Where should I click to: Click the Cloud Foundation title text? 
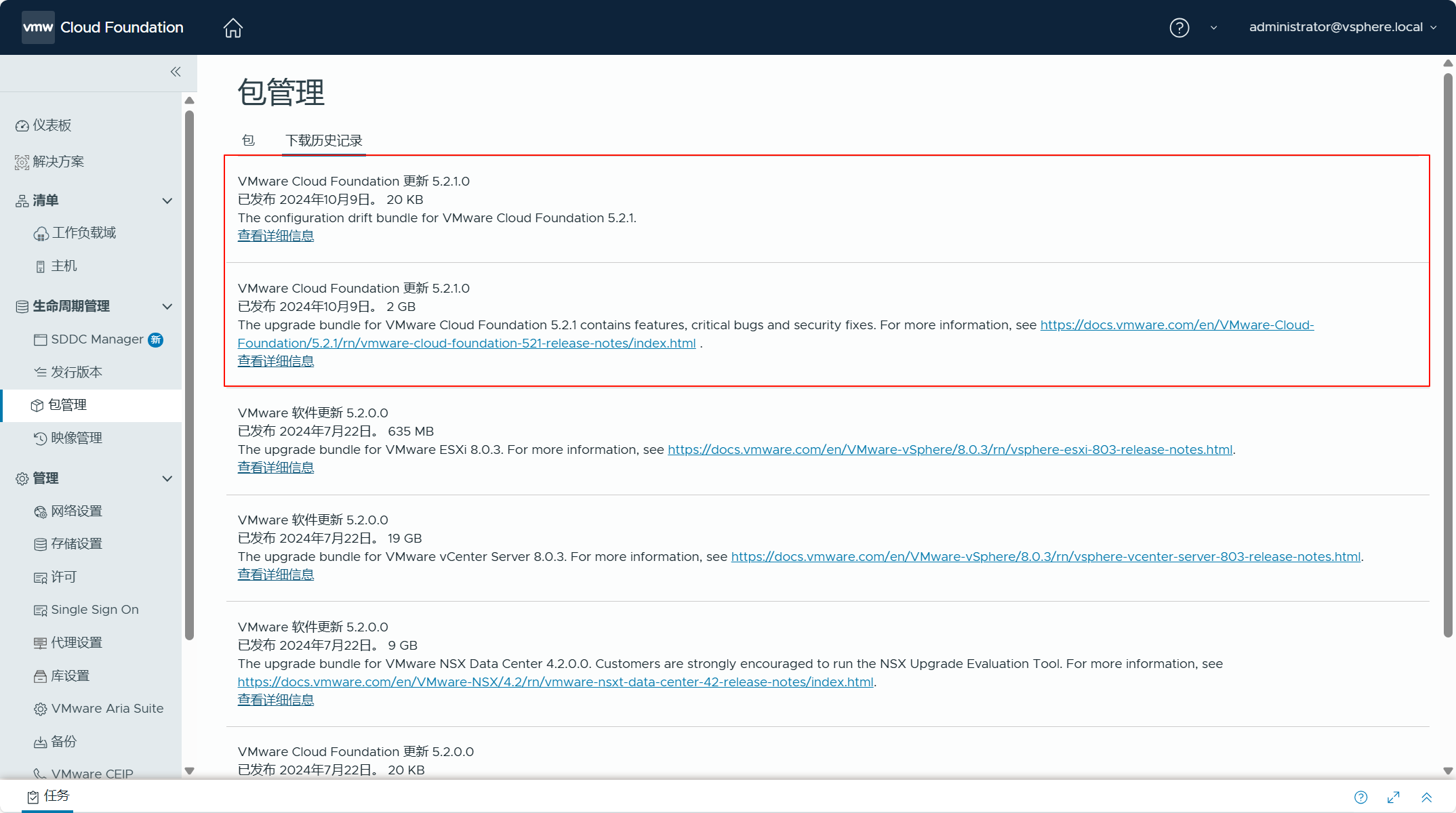tap(122, 27)
